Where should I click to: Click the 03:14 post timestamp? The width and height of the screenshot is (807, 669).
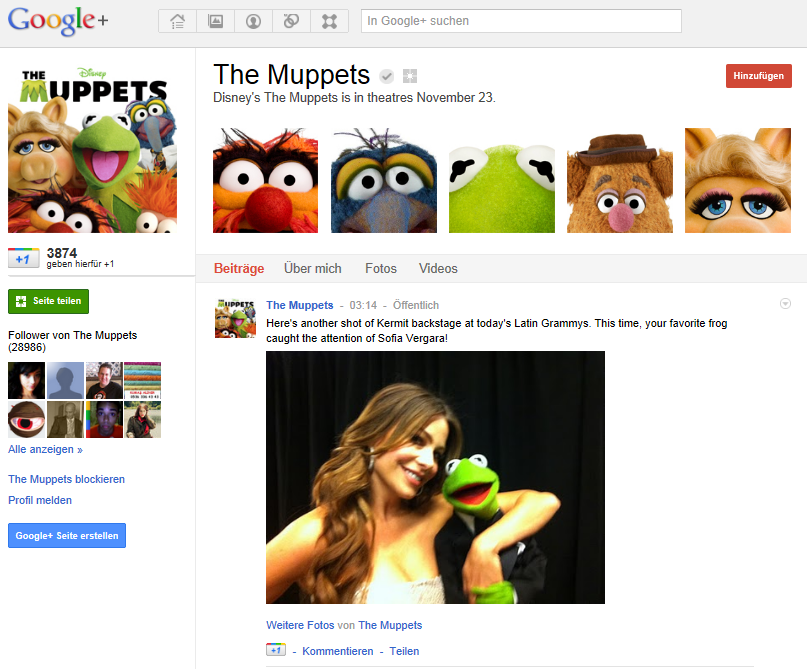pos(363,305)
